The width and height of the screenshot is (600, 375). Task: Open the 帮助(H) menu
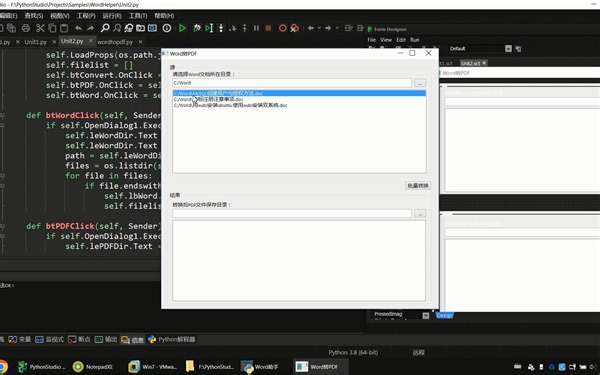pyautogui.click(x=164, y=16)
